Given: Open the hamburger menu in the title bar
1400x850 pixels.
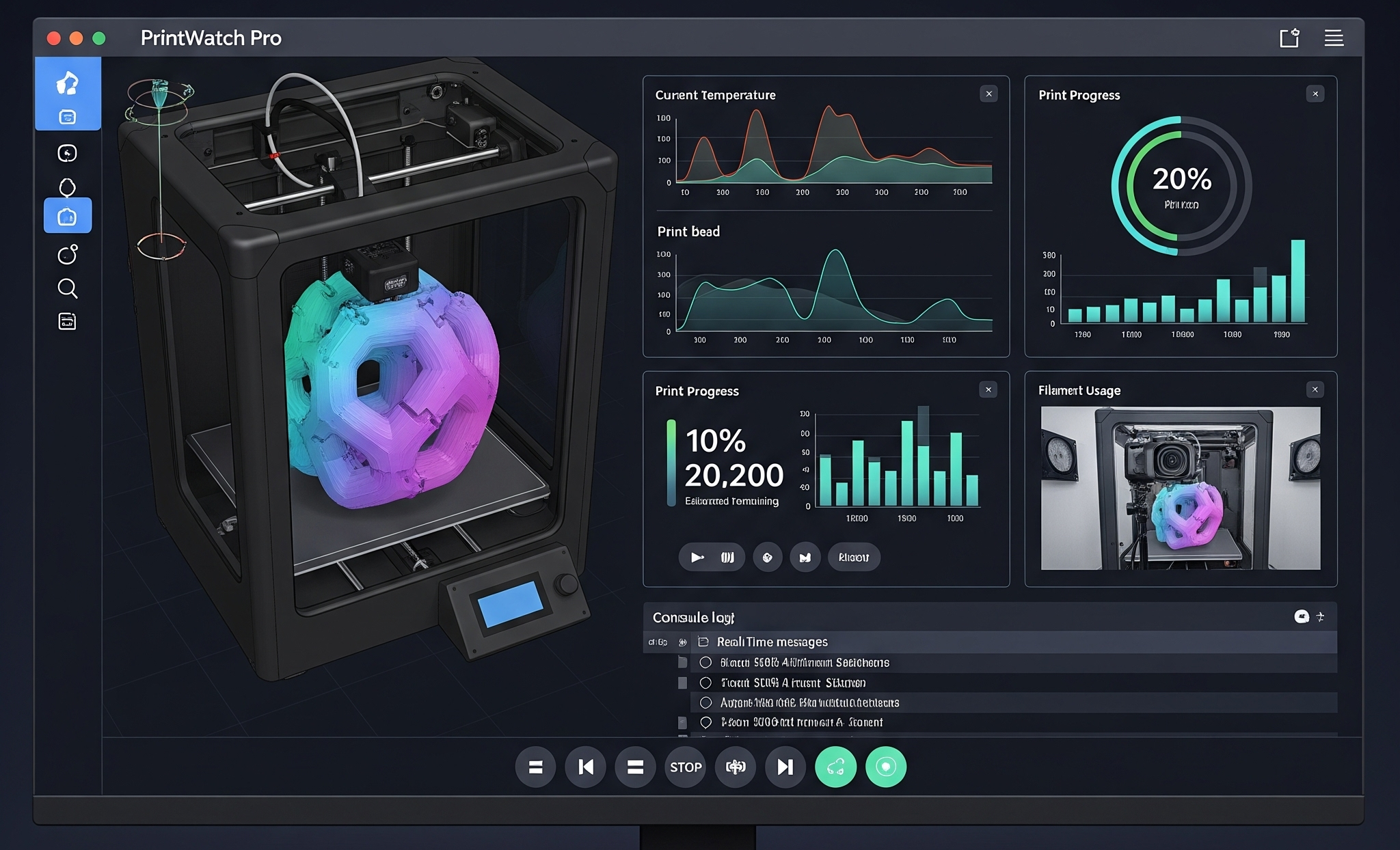Looking at the screenshot, I should (1334, 38).
